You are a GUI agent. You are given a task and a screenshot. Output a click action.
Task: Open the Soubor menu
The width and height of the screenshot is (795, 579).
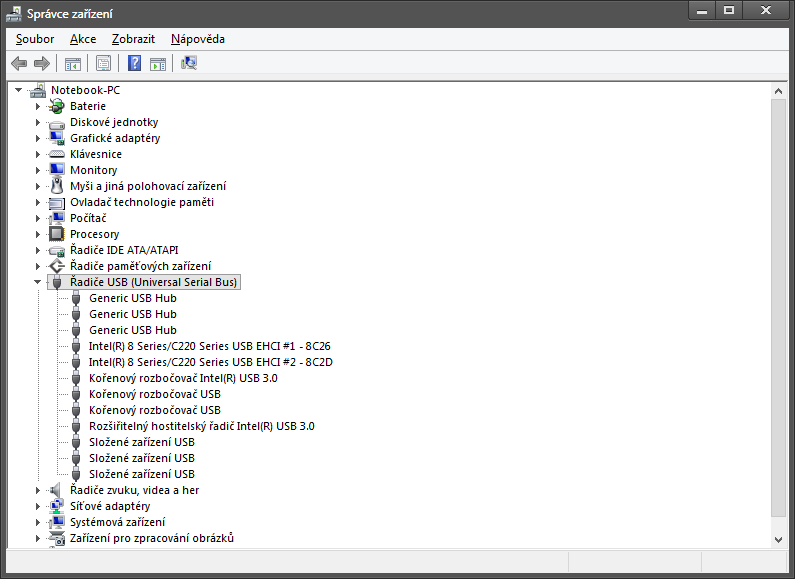tap(34, 39)
